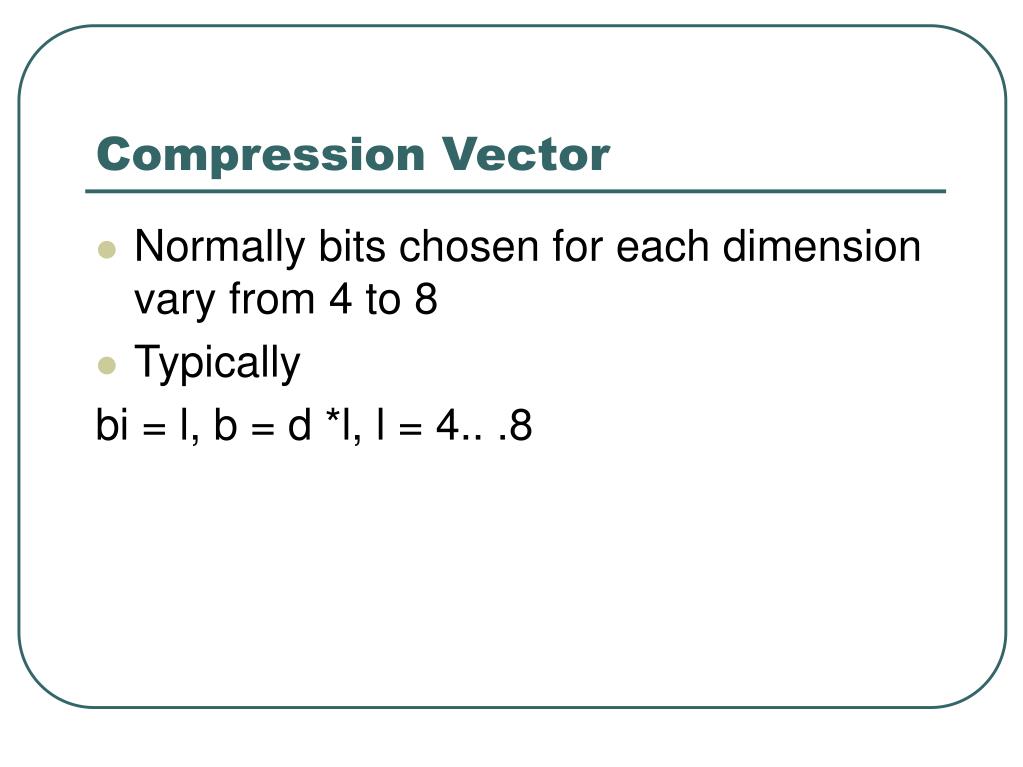Click the text "vary from 4 to 8"
The width and height of the screenshot is (1023, 767).
click(x=286, y=300)
